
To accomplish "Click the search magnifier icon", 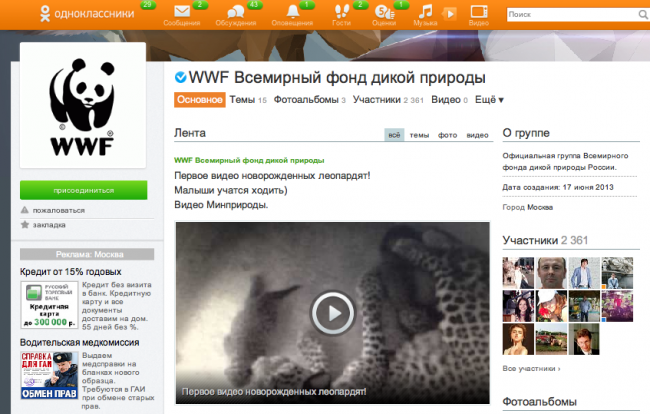I will (643, 15).
